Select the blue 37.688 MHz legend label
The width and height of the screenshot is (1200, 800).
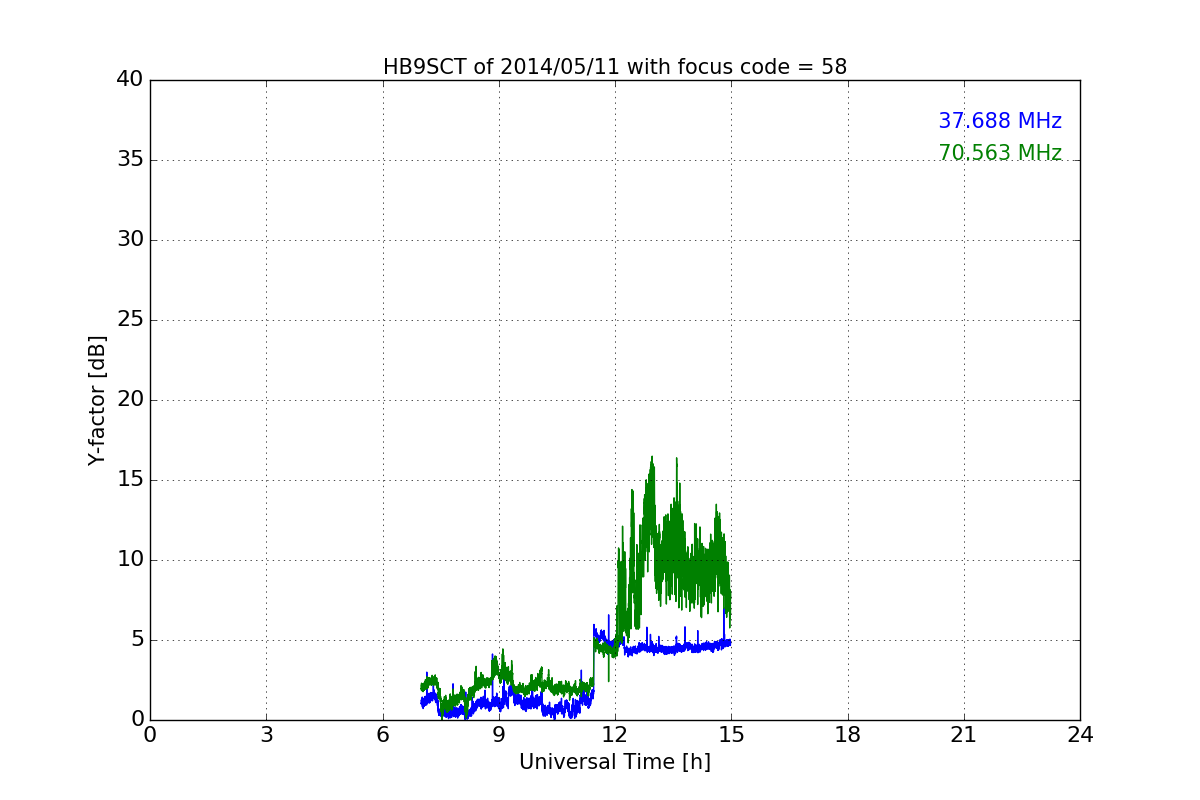(x=1000, y=121)
